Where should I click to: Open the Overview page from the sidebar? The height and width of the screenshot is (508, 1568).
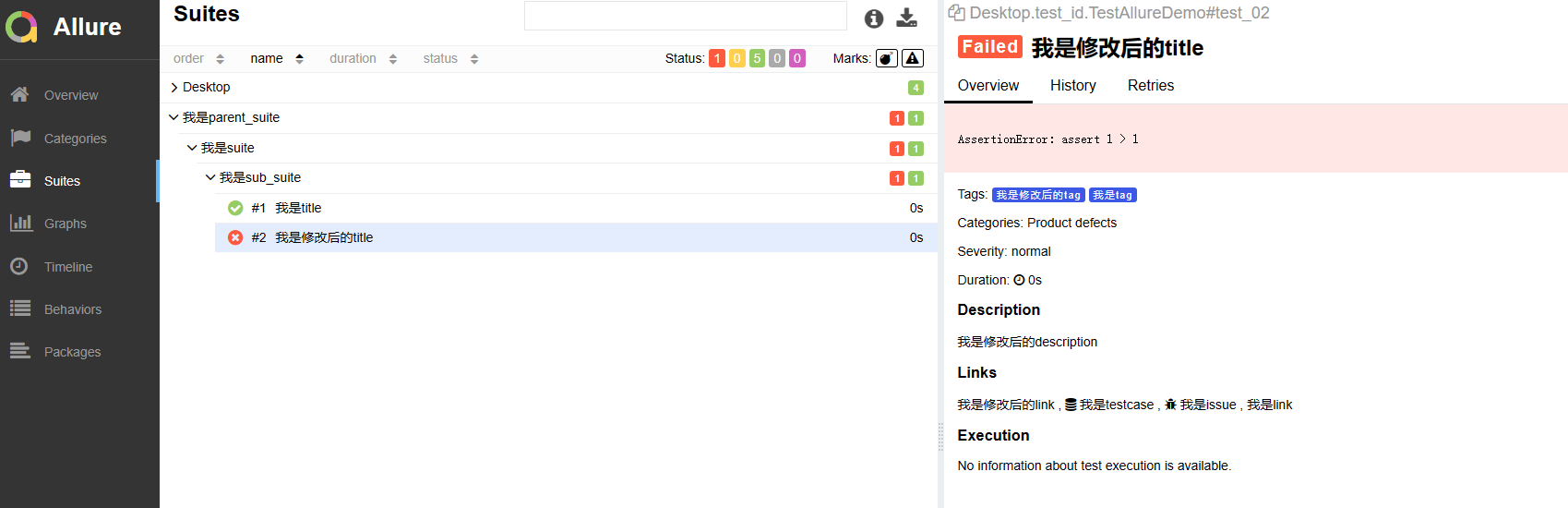point(70,95)
